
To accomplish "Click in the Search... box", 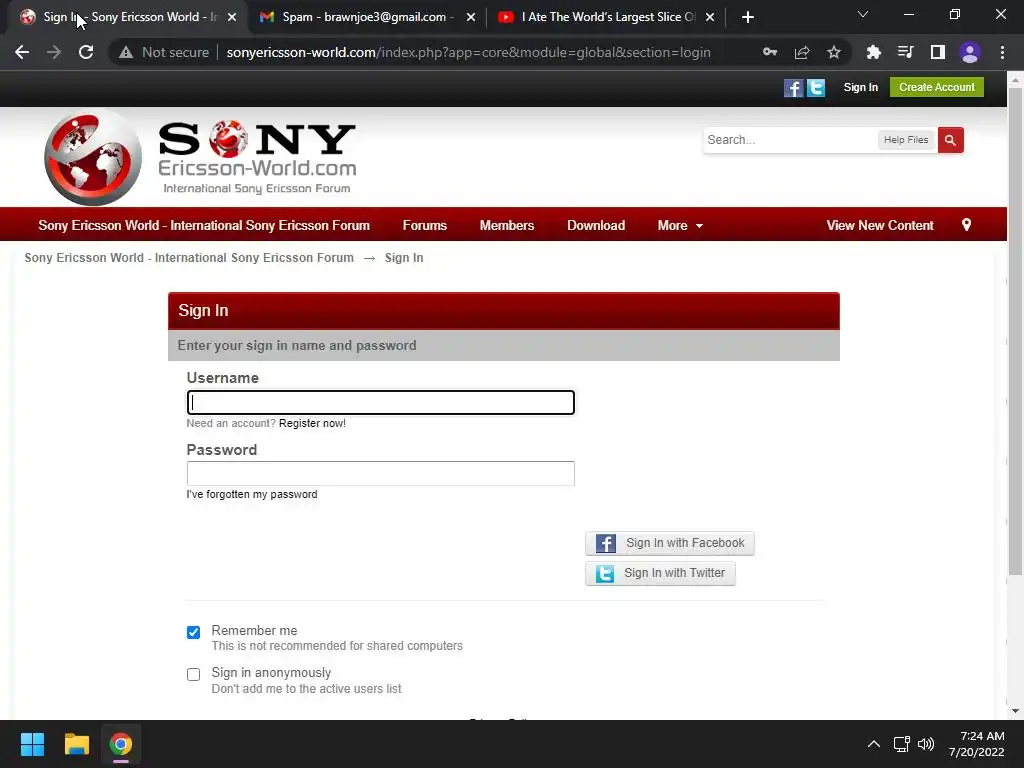I will tap(790, 140).
